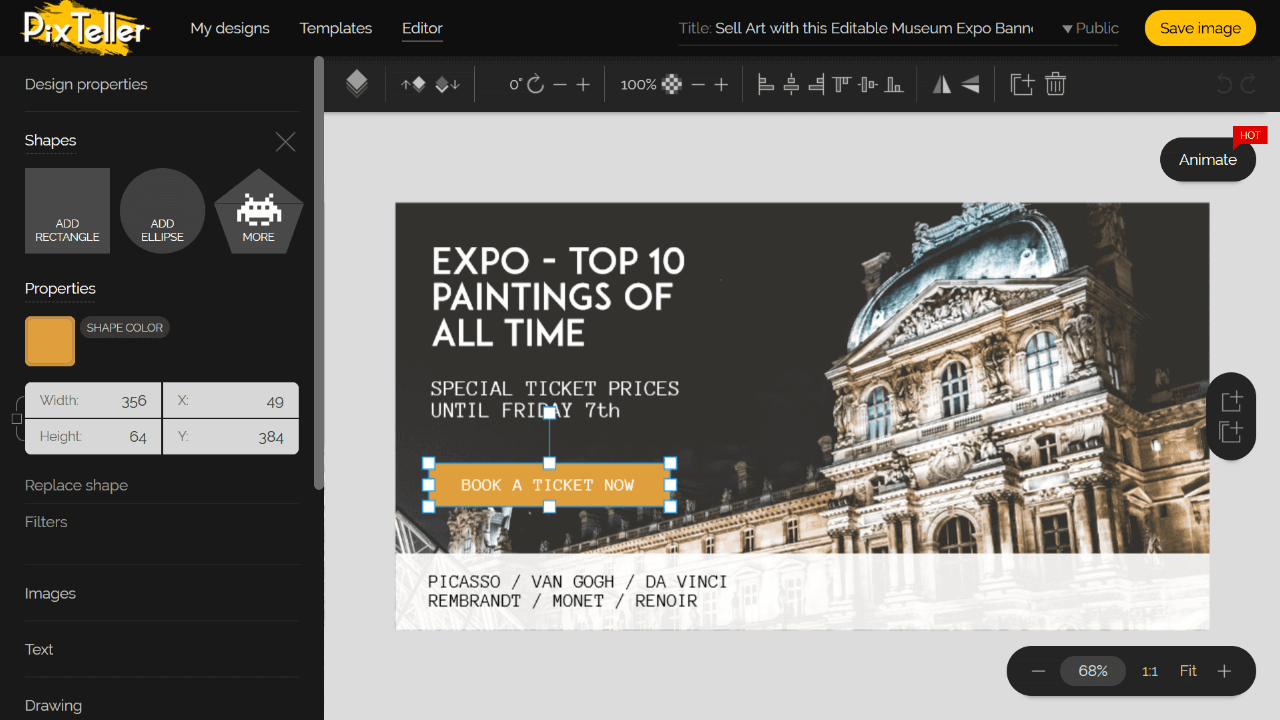
Task: Edit the Width field value 356
Action: (x=93, y=401)
